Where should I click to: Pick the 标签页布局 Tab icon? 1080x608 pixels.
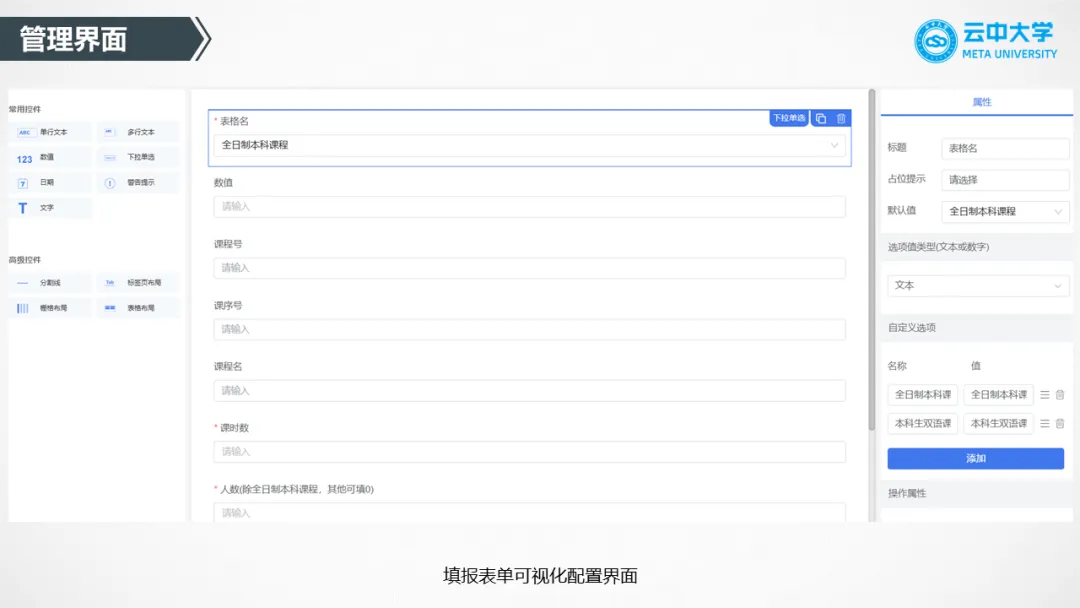(x=110, y=283)
